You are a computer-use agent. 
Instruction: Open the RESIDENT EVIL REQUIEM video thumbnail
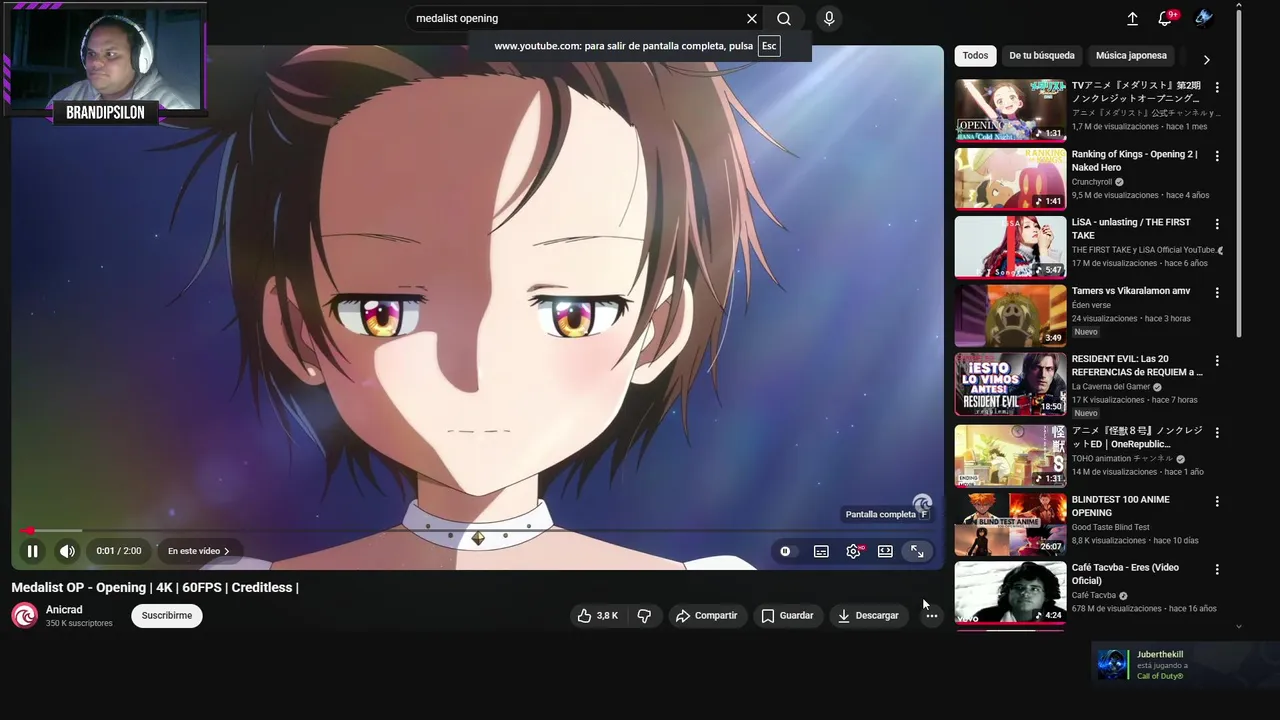tap(1010, 384)
